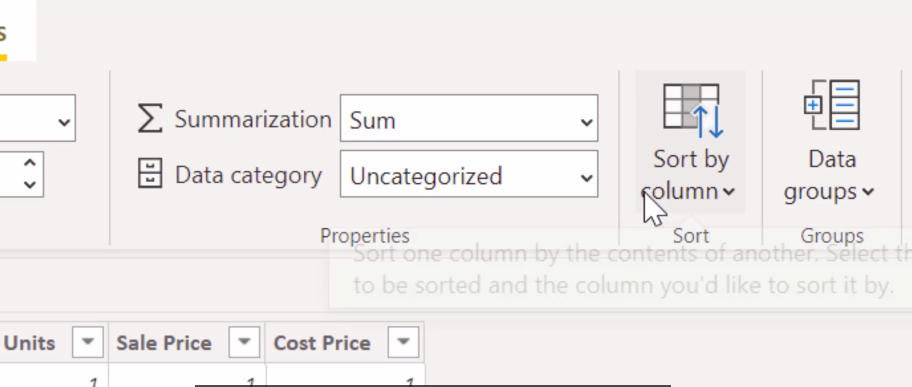Screen dimensions: 912x387
Task: Click the Data groups icon
Action: point(832,105)
